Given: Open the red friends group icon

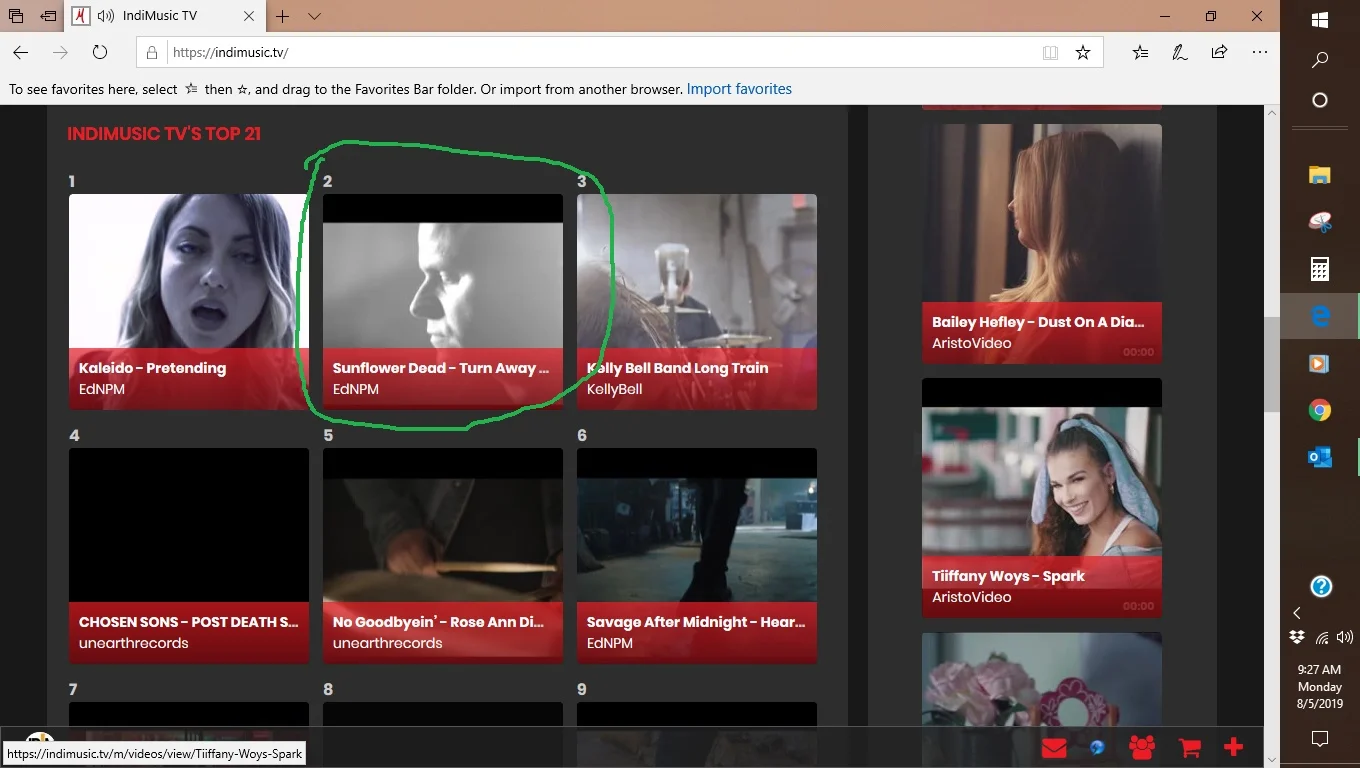Looking at the screenshot, I should click(x=1142, y=747).
